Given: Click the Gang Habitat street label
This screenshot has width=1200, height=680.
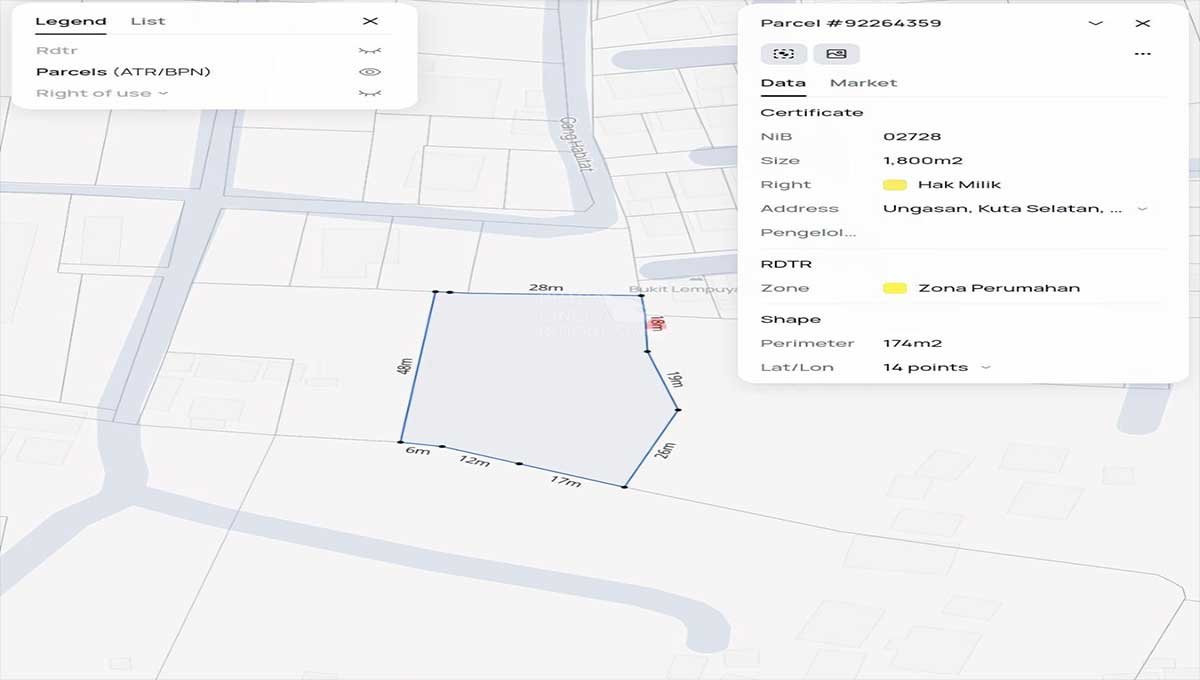Looking at the screenshot, I should (575, 143).
